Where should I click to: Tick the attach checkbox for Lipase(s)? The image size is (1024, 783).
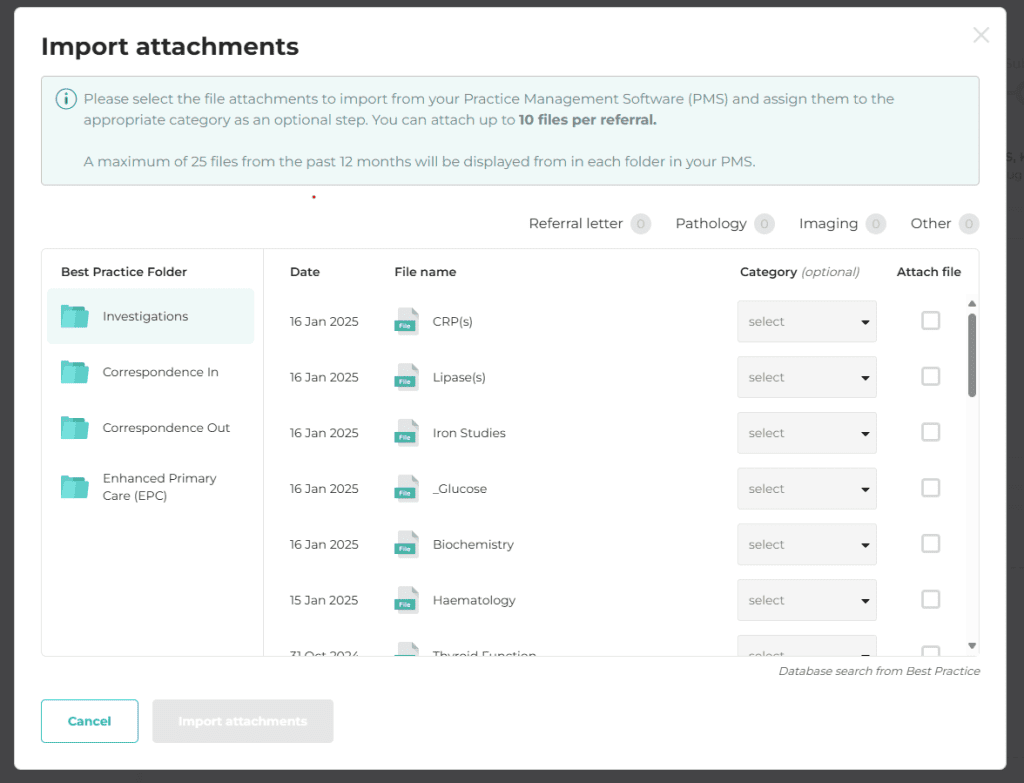click(x=930, y=377)
